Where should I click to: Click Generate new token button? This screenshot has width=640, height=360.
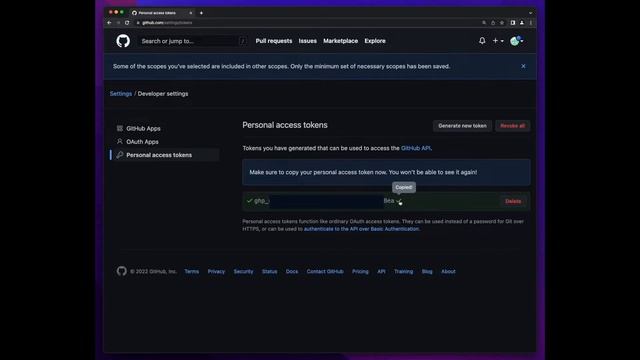462,126
